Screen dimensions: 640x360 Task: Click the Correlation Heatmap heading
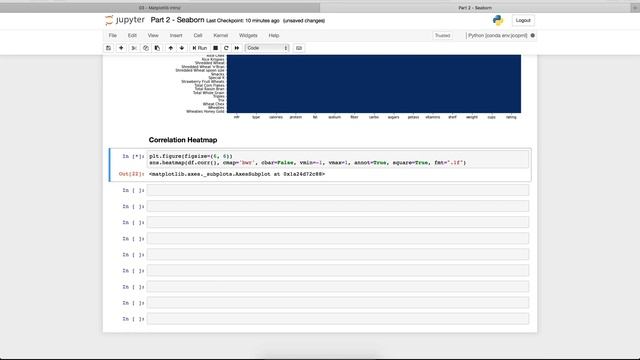[183, 140]
